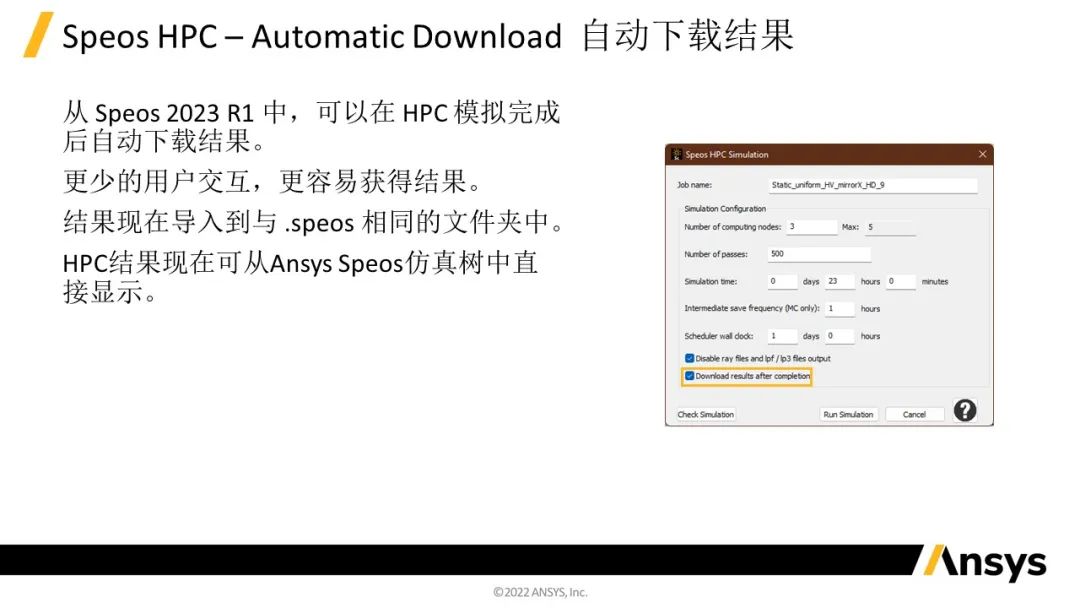Click the Speos HPC Simulation title bar icon
Viewport: 1080px width, 608px height.
point(677,153)
